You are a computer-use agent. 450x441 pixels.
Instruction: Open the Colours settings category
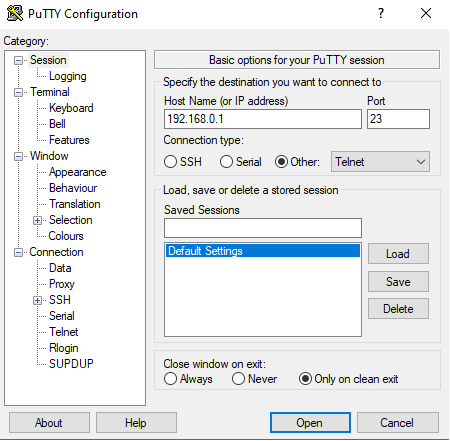click(66, 236)
